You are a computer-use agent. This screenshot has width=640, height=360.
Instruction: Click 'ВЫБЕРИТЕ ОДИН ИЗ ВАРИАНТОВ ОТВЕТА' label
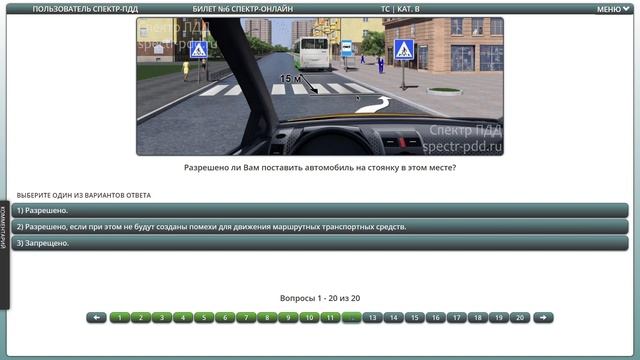coord(84,195)
